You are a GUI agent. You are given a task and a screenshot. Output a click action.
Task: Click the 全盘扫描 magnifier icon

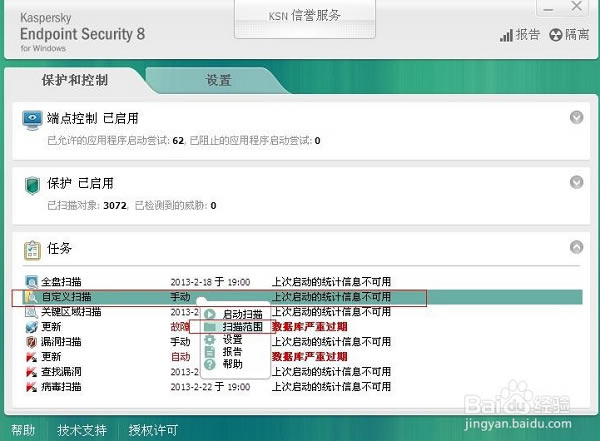(x=31, y=282)
